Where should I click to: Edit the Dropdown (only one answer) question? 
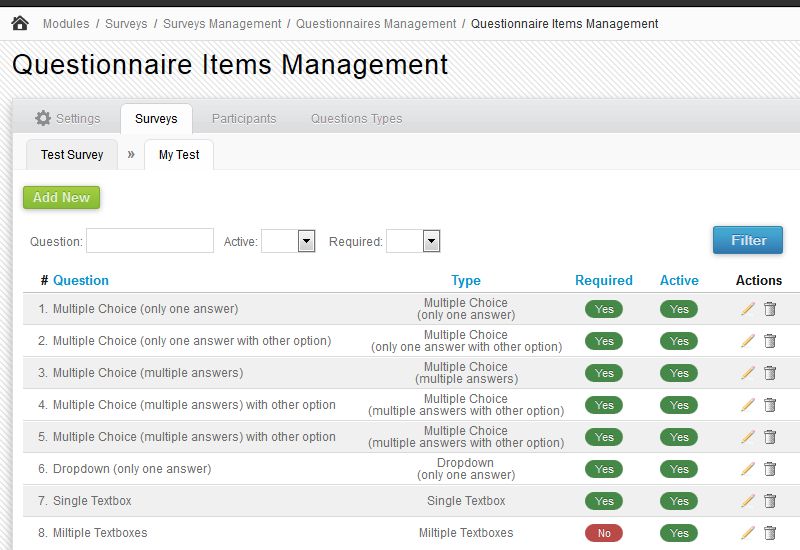(747, 469)
